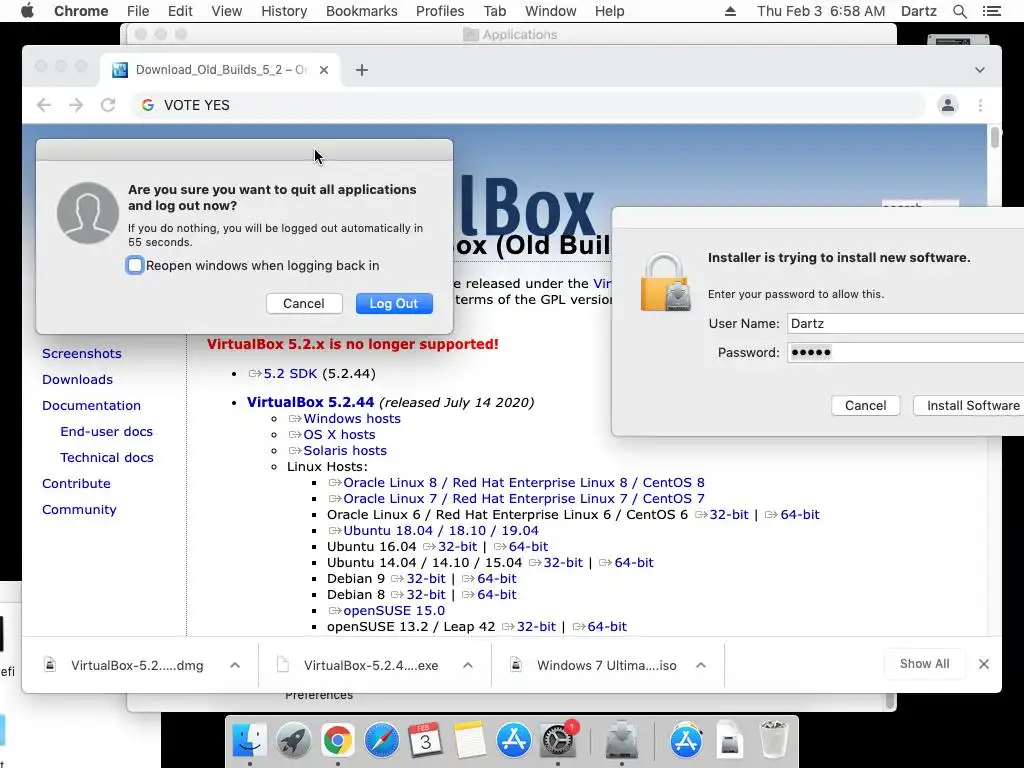Close the Download_Old_Builds_5_2 tab
The width and height of the screenshot is (1024, 768).
coord(323,70)
